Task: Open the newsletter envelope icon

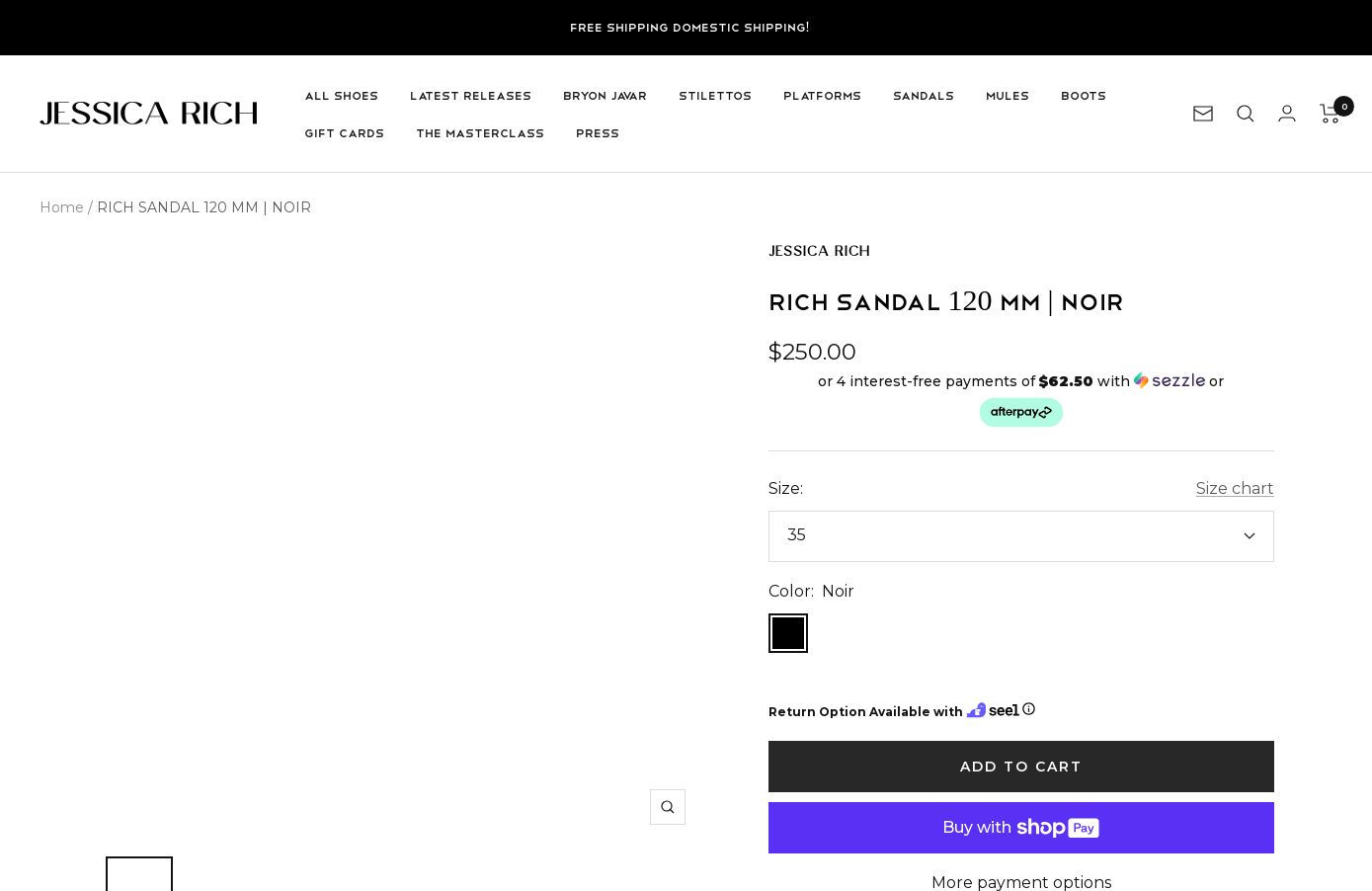Action: [1202, 114]
